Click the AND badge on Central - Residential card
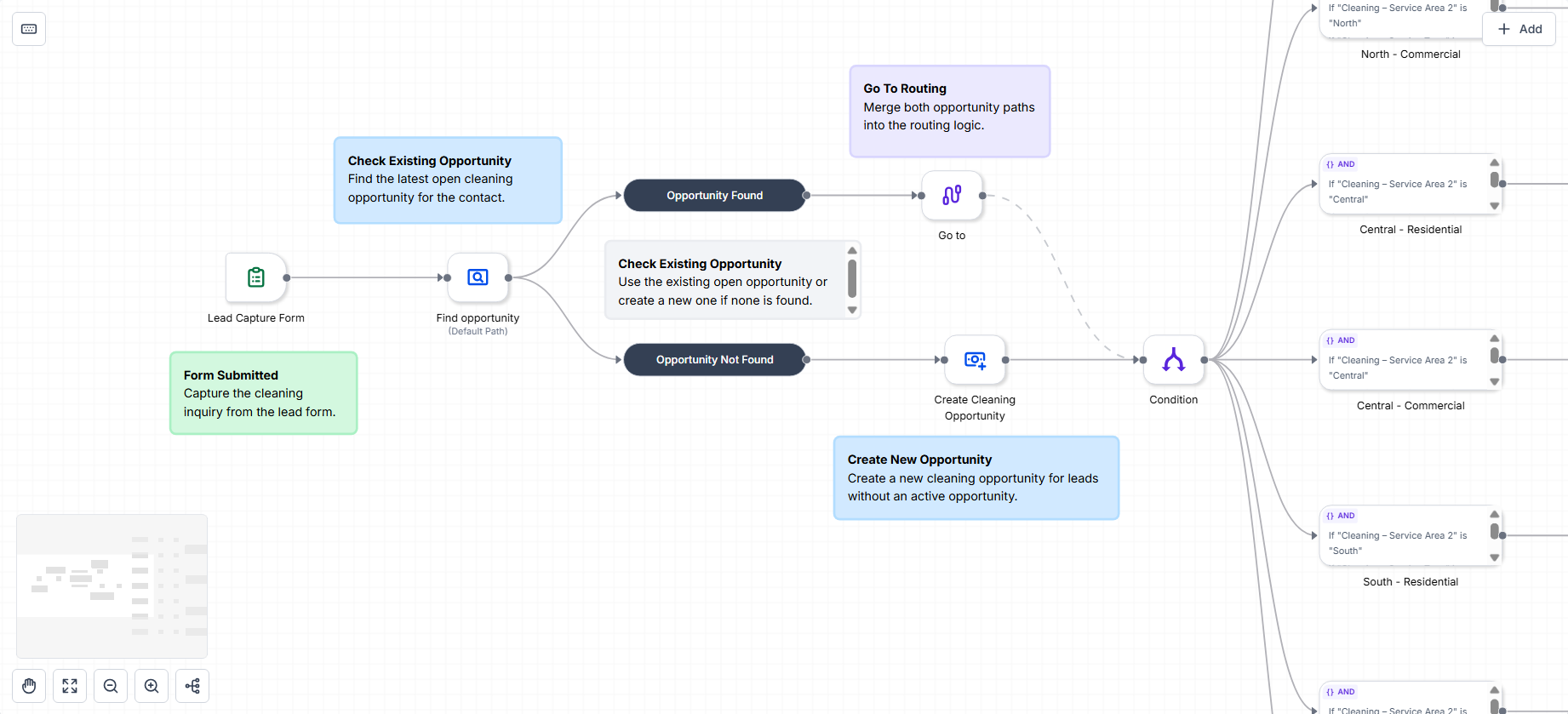The image size is (1568, 714). 1341,164
